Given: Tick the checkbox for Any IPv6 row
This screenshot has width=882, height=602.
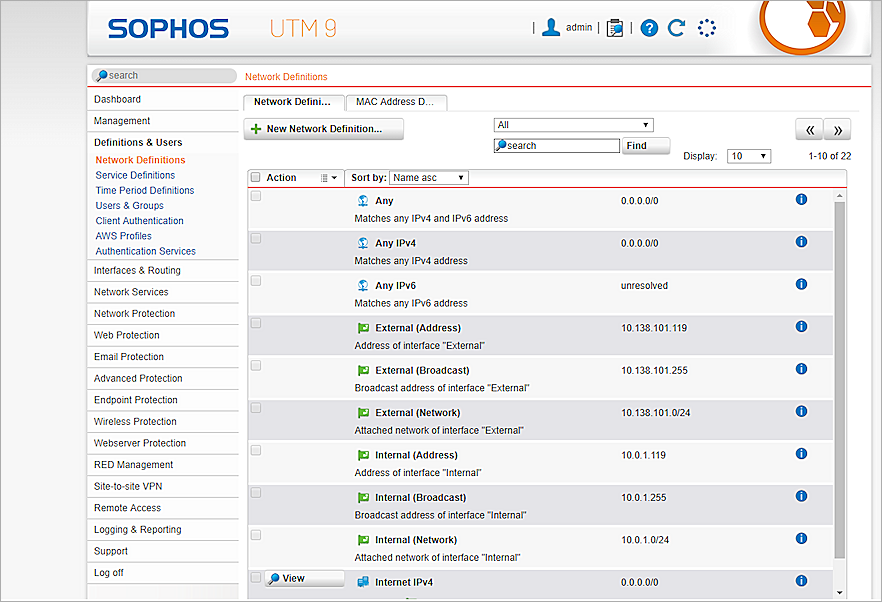Looking at the screenshot, I should (x=256, y=281).
